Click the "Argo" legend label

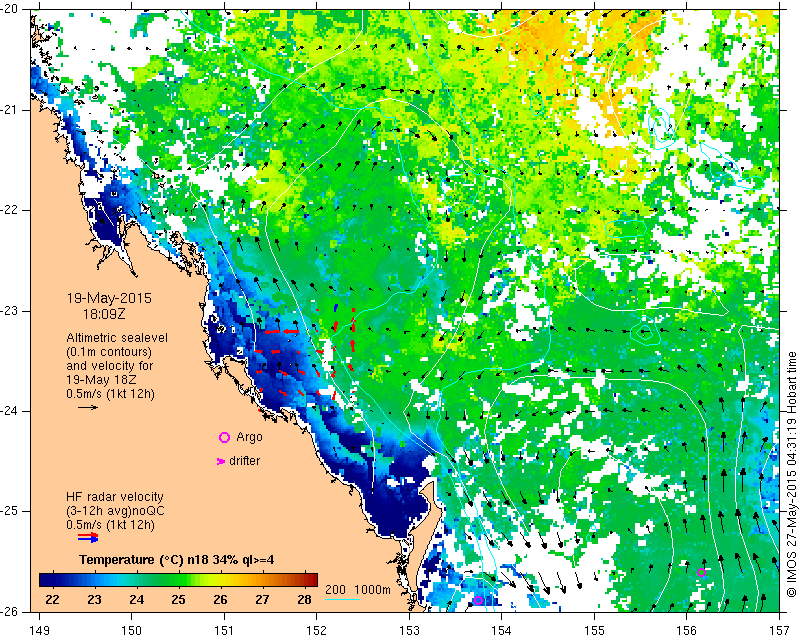[x=249, y=437]
